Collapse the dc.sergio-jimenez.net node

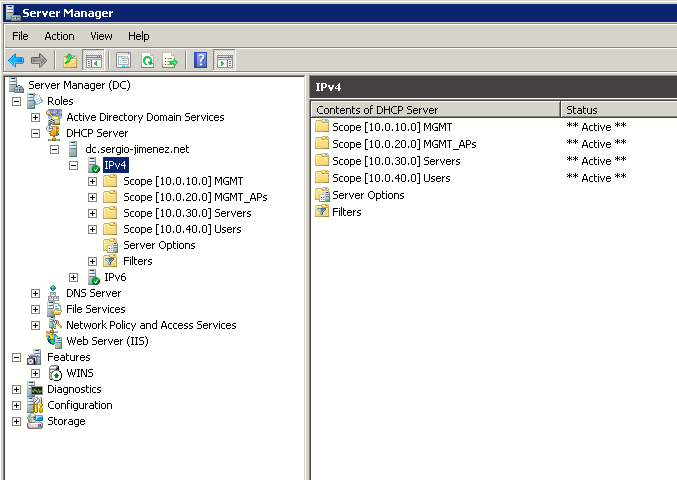pos(54,149)
